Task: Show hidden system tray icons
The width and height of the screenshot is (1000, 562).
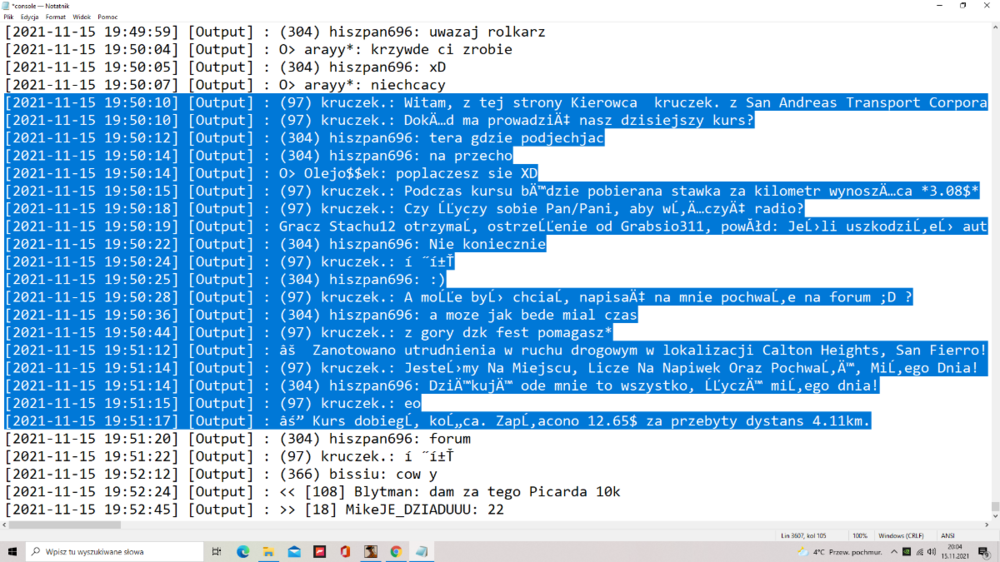Action: click(894, 552)
